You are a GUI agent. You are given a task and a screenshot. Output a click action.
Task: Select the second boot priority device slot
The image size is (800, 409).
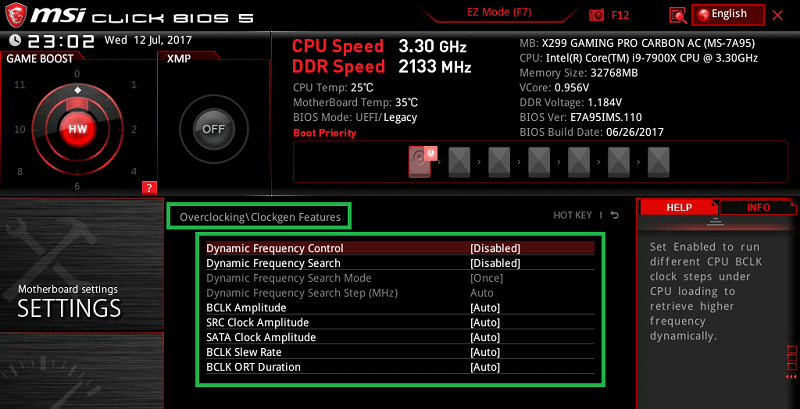459,160
